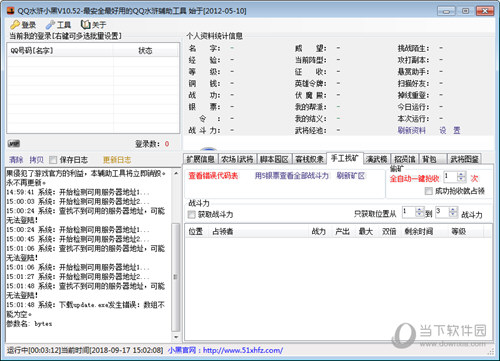Image resolution: width=500 pixels, height=361 pixels.
Task: Click the start position stepper arrows
Action: (x=420, y=212)
